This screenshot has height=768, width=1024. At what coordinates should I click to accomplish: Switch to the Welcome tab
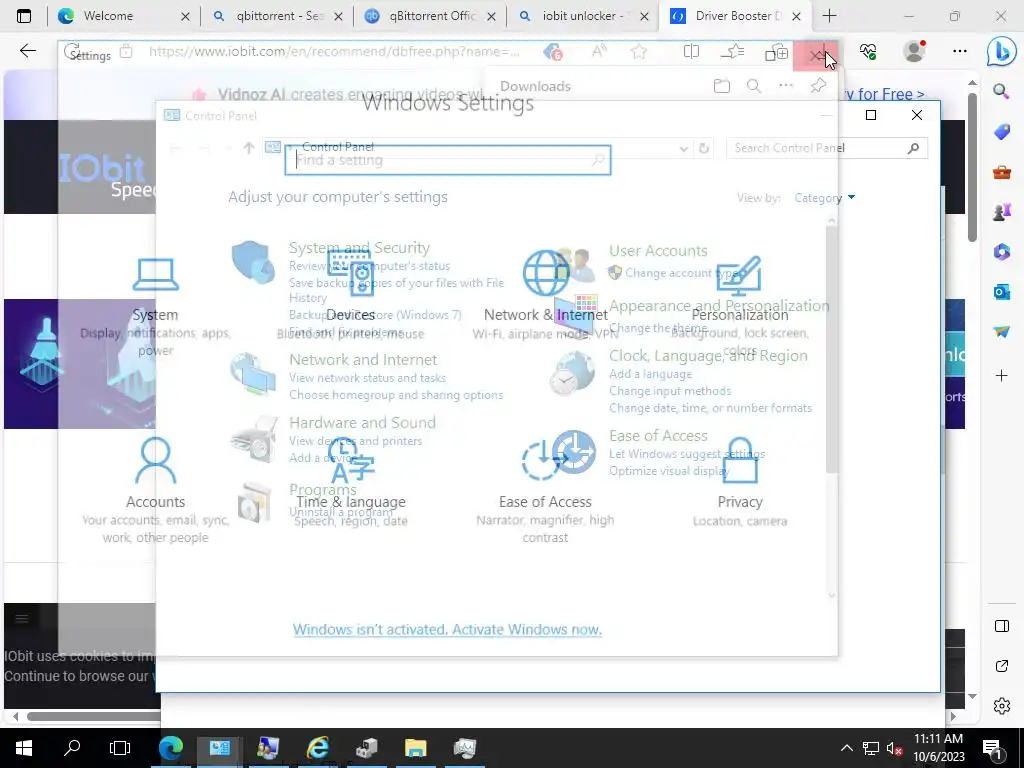121,16
